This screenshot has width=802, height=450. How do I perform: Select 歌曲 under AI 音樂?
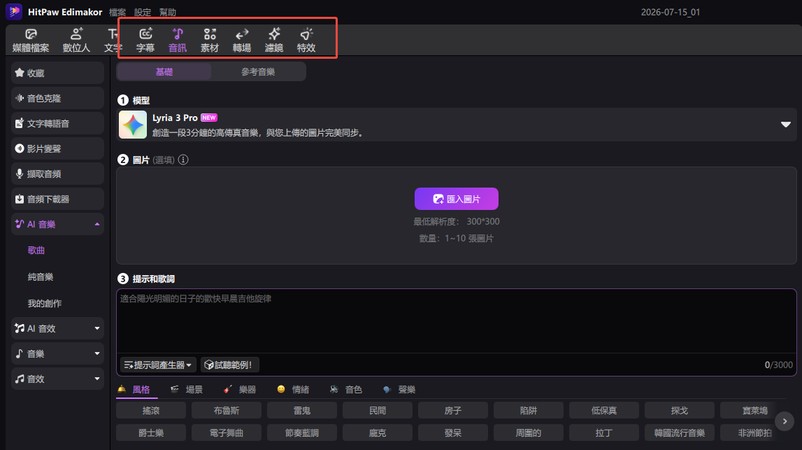36,250
